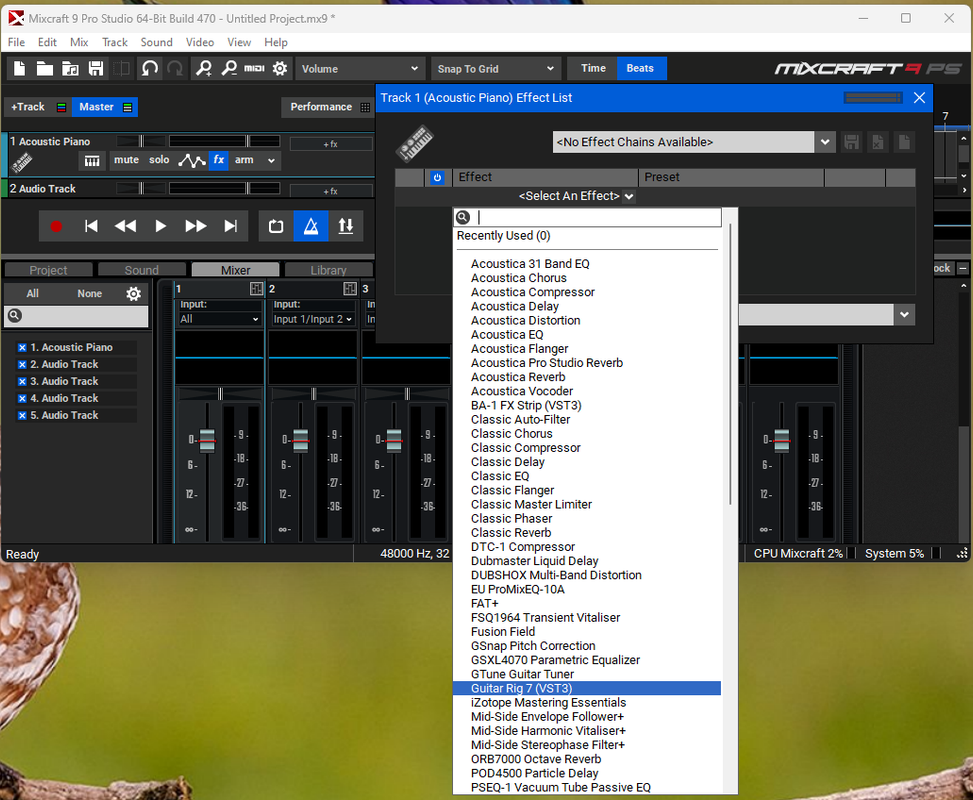Image resolution: width=973 pixels, height=800 pixels.
Task: Click the Load Sound file icon
Action: tap(70, 68)
